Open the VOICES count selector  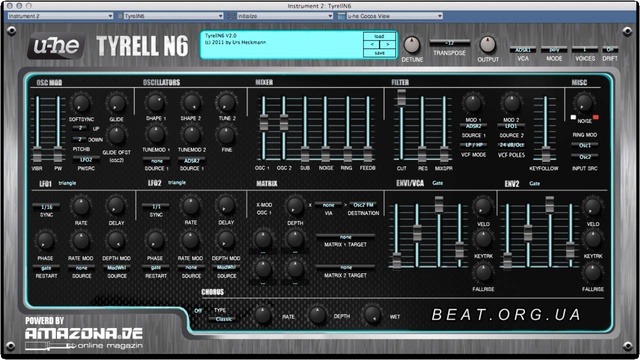click(x=584, y=50)
